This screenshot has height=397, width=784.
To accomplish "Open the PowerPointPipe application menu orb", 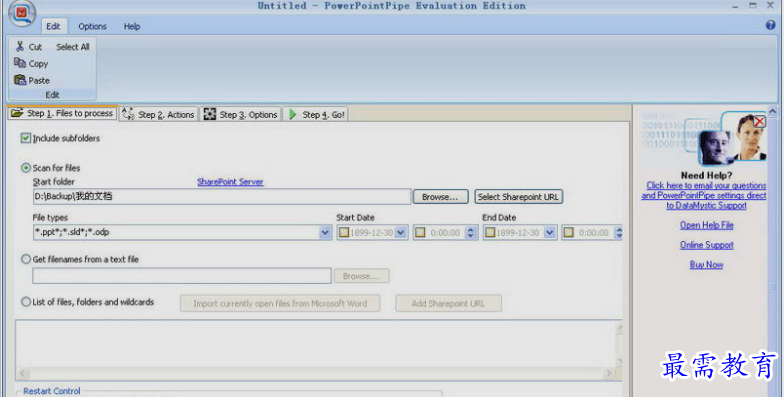I will [22, 12].
